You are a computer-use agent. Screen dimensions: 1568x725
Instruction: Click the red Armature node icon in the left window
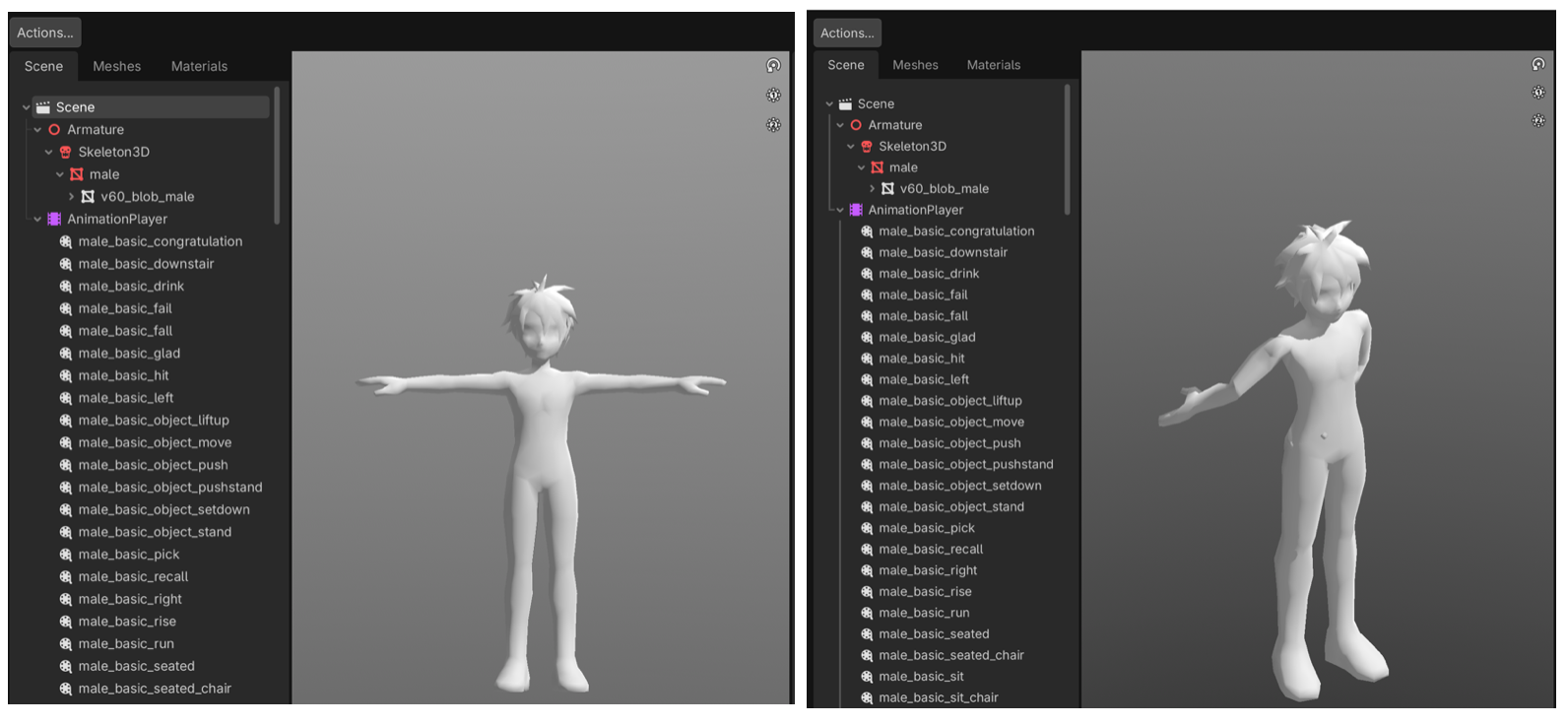coord(54,130)
